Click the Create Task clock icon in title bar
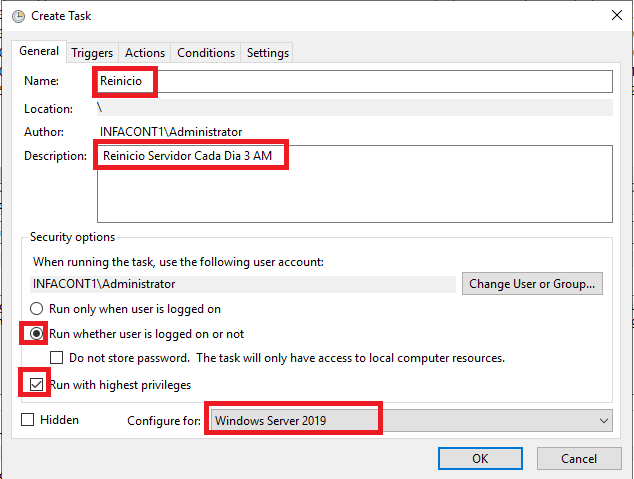 click(x=18, y=16)
